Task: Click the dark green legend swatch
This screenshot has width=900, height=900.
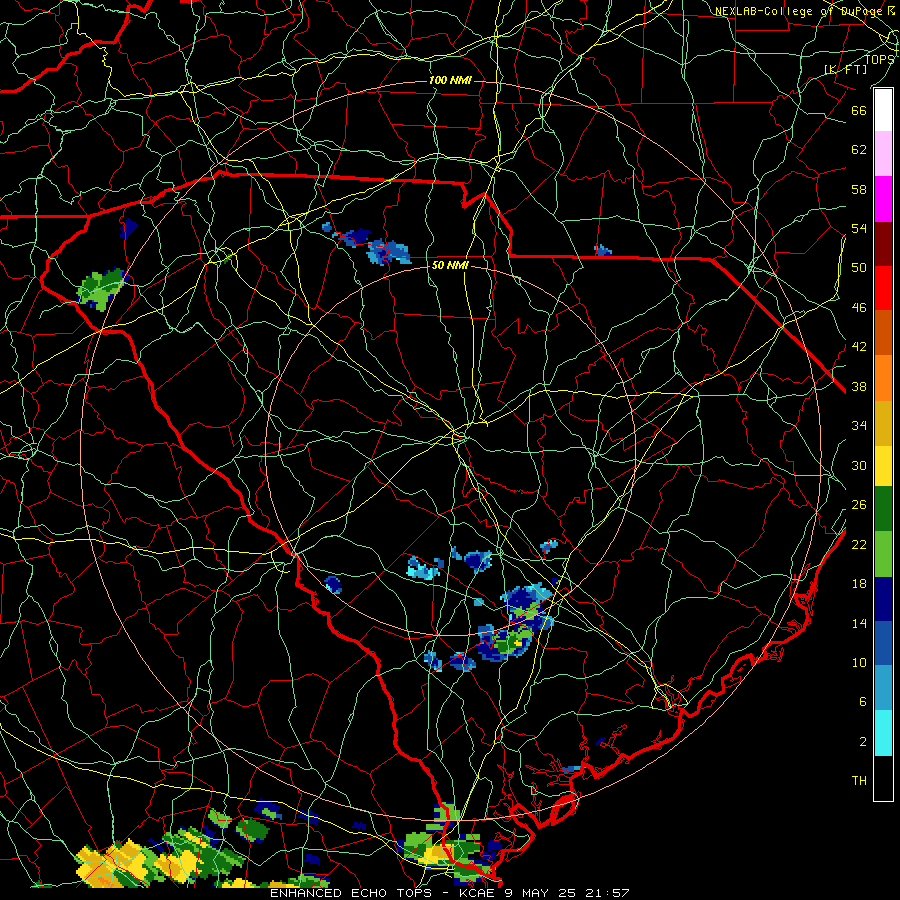Action: coord(883,509)
